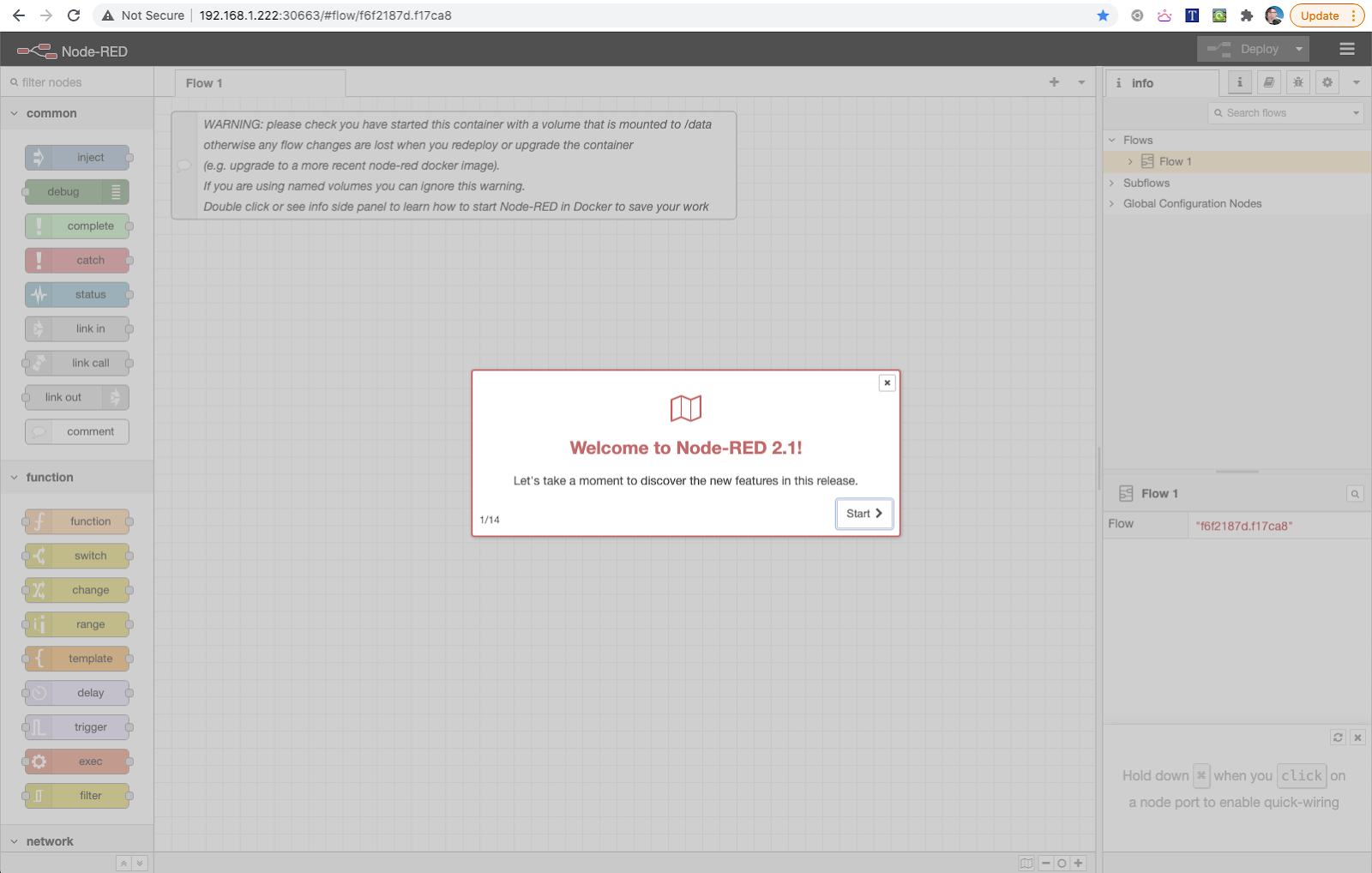Pick the complete node

coord(77,226)
